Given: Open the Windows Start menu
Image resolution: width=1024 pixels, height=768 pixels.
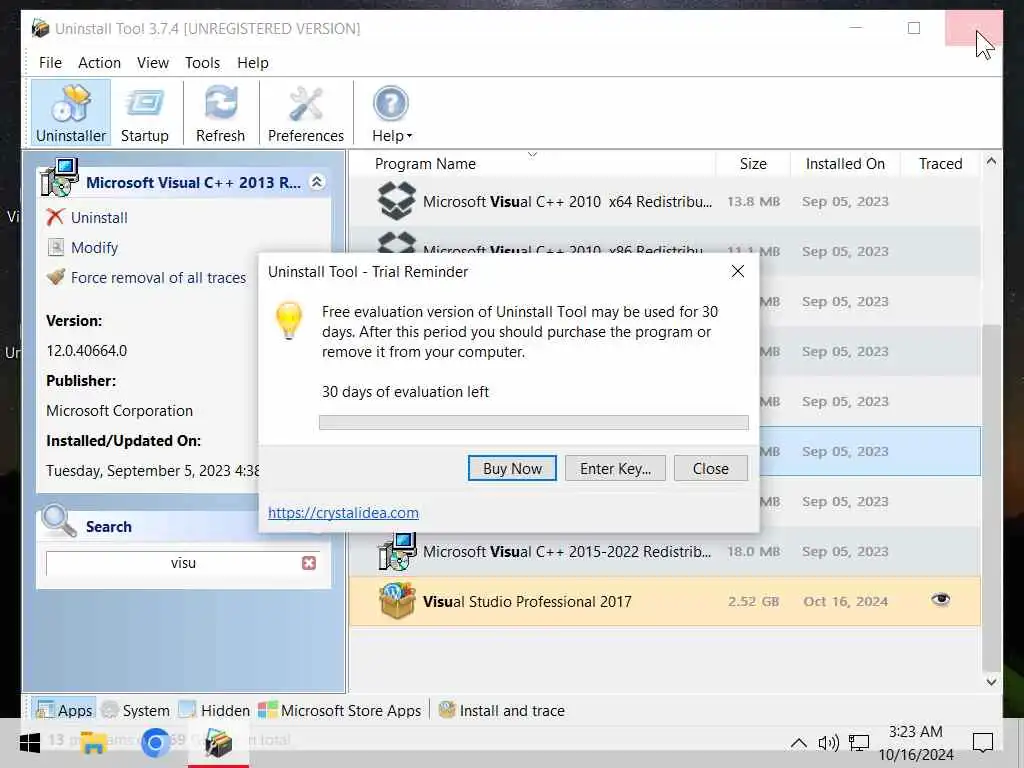Looking at the screenshot, I should pos(29,743).
